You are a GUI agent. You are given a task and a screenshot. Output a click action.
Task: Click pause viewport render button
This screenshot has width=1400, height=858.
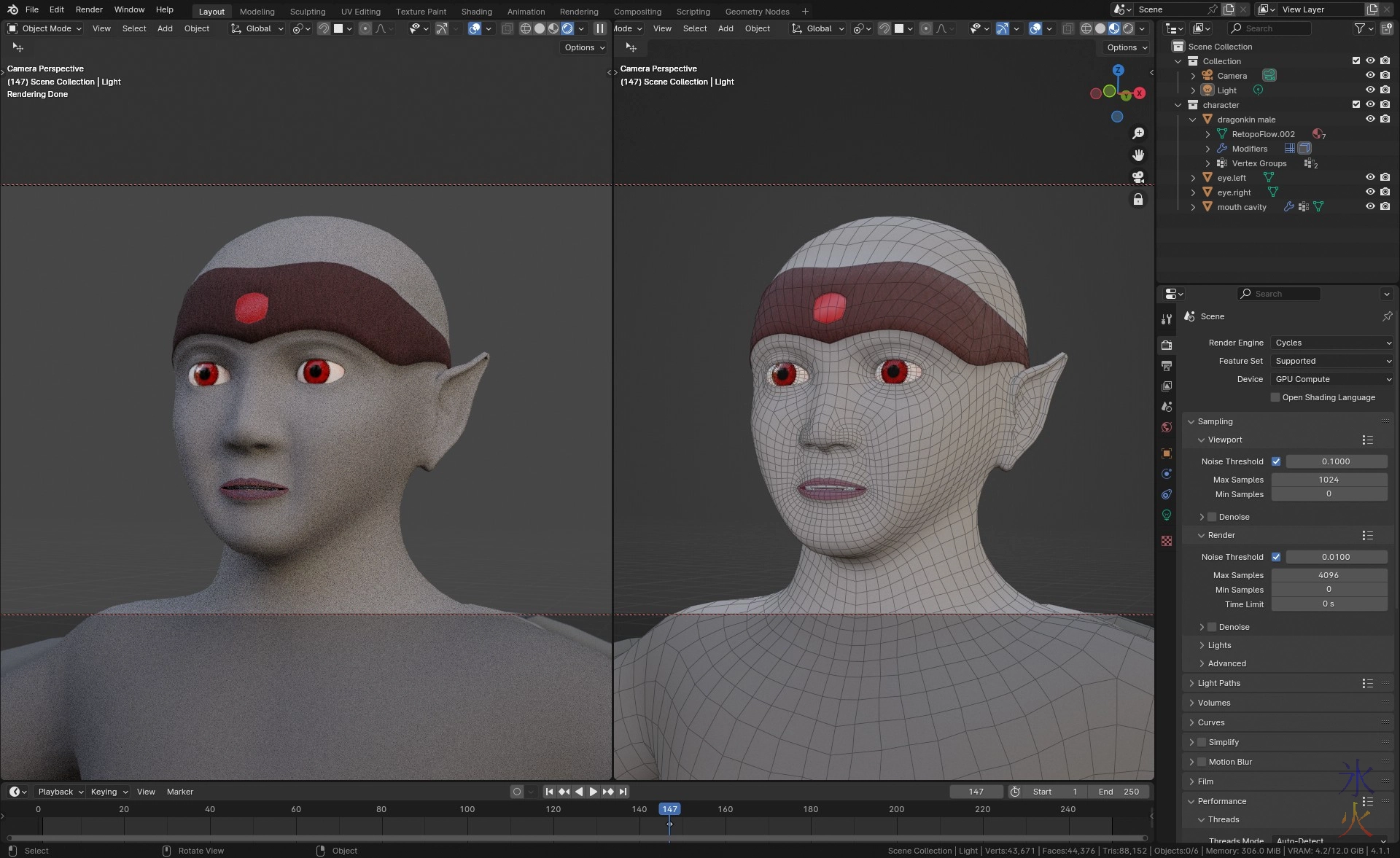599,28
